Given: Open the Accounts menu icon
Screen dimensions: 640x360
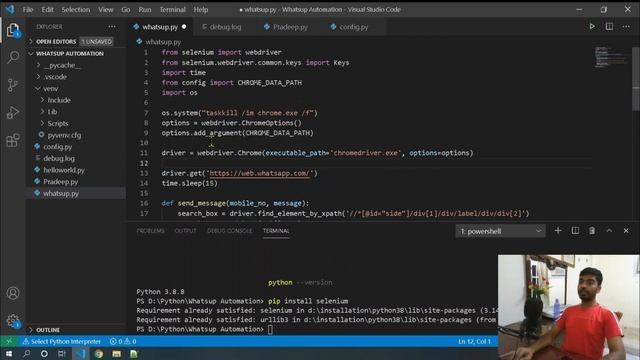Looking at the screenshot, I should (13, 293).
